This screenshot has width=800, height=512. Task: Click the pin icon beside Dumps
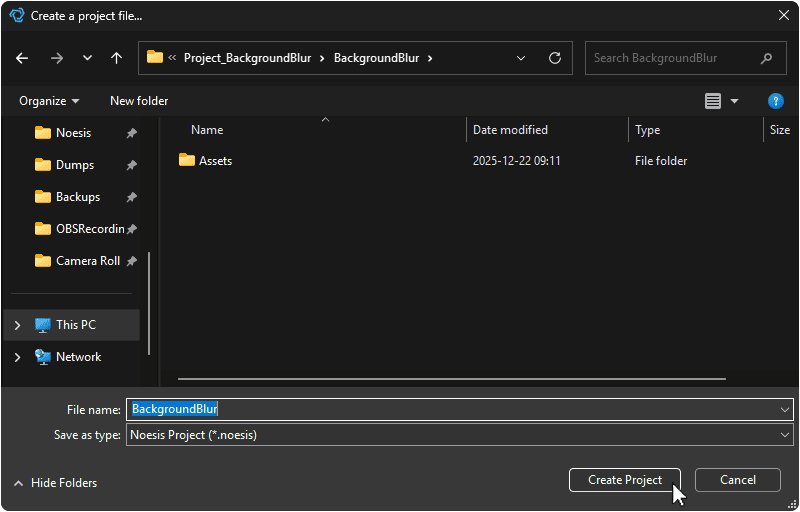coord(132,165)
